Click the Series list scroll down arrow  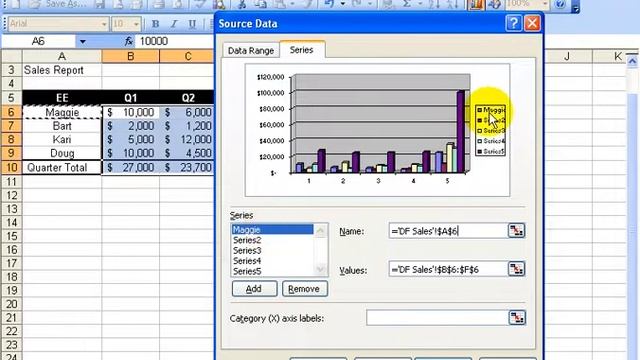tap(320, 269)
